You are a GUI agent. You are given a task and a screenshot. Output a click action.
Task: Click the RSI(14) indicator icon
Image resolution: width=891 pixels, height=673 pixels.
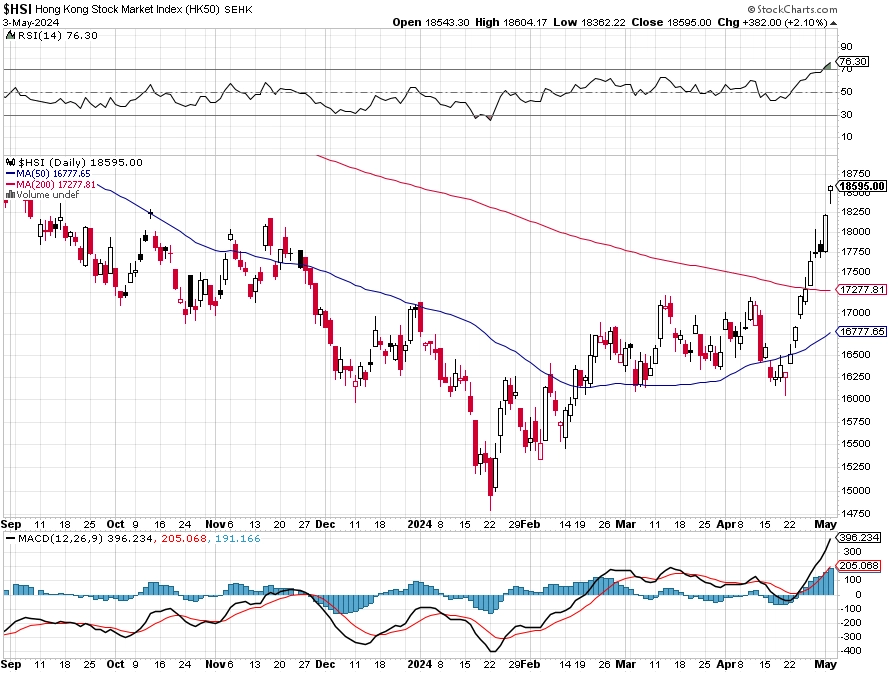[x=10, y=35]
